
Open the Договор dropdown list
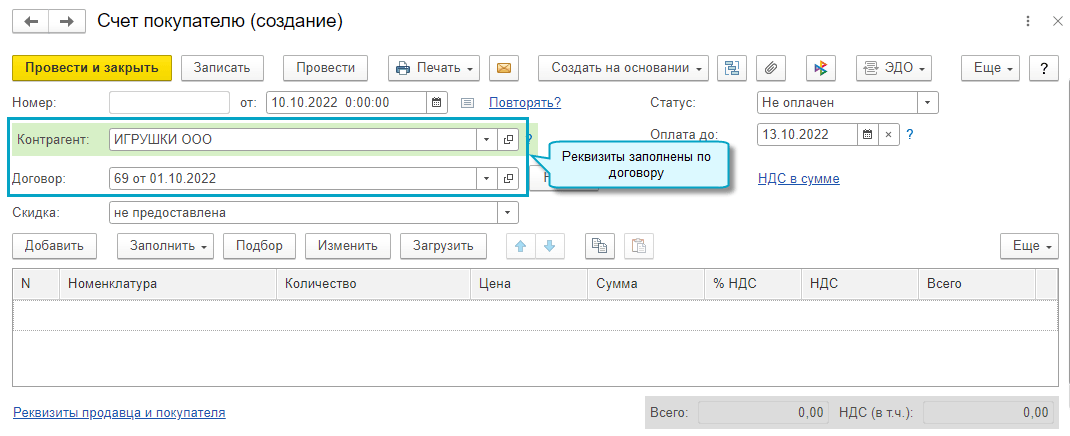486,178
